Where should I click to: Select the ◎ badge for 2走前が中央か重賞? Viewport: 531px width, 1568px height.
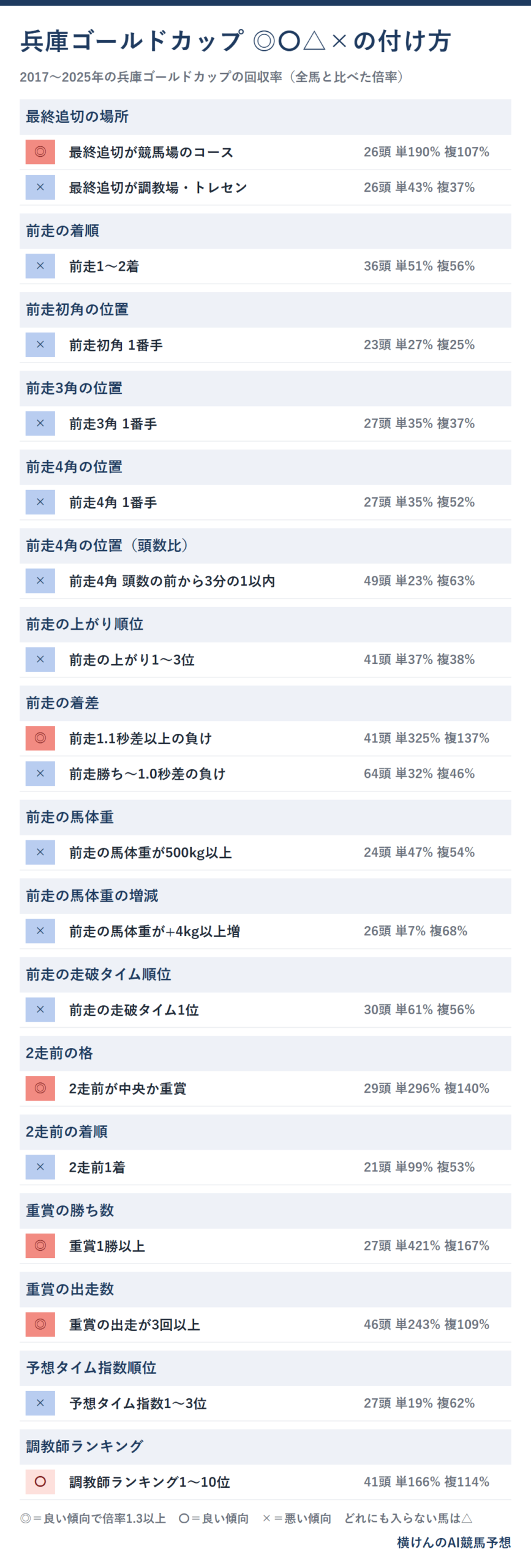point(40,1088)
